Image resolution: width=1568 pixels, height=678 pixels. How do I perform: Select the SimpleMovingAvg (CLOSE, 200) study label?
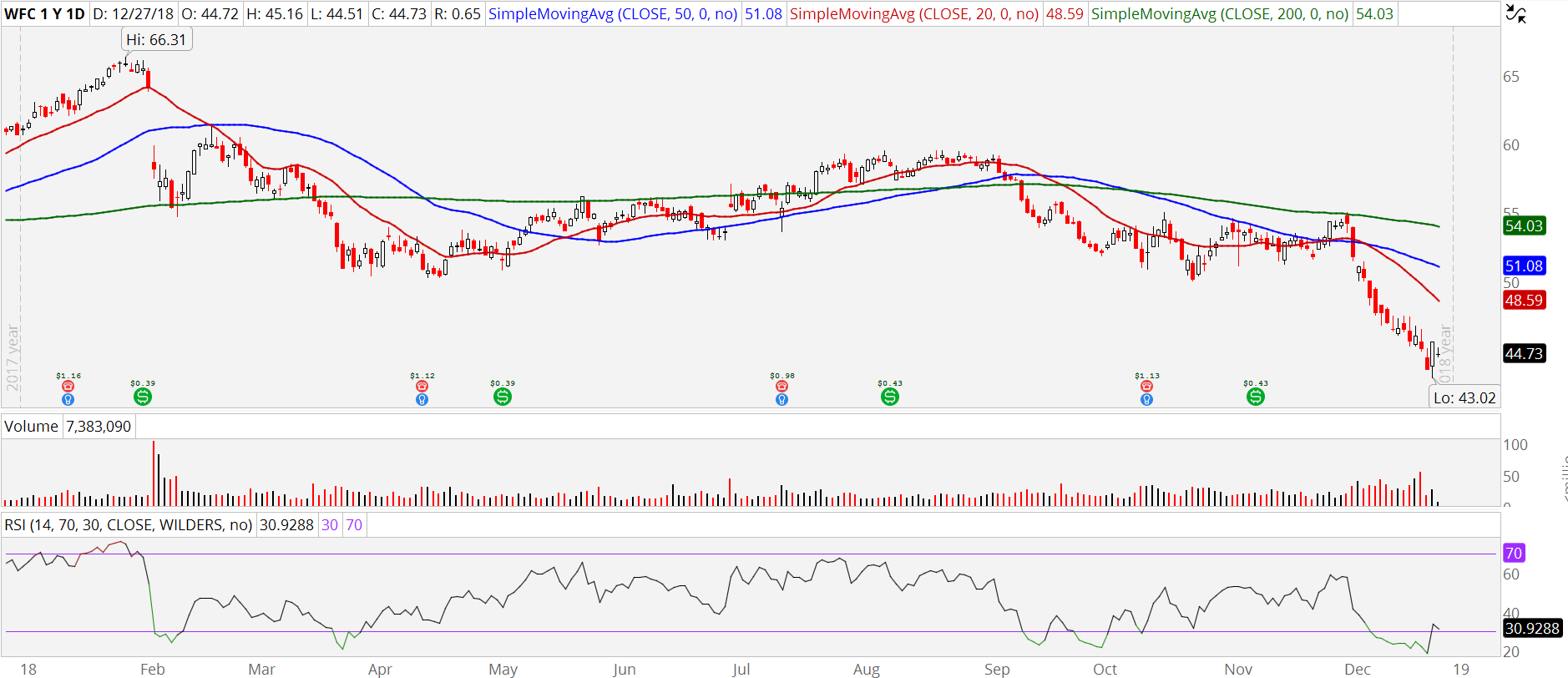coord(1219,14)
